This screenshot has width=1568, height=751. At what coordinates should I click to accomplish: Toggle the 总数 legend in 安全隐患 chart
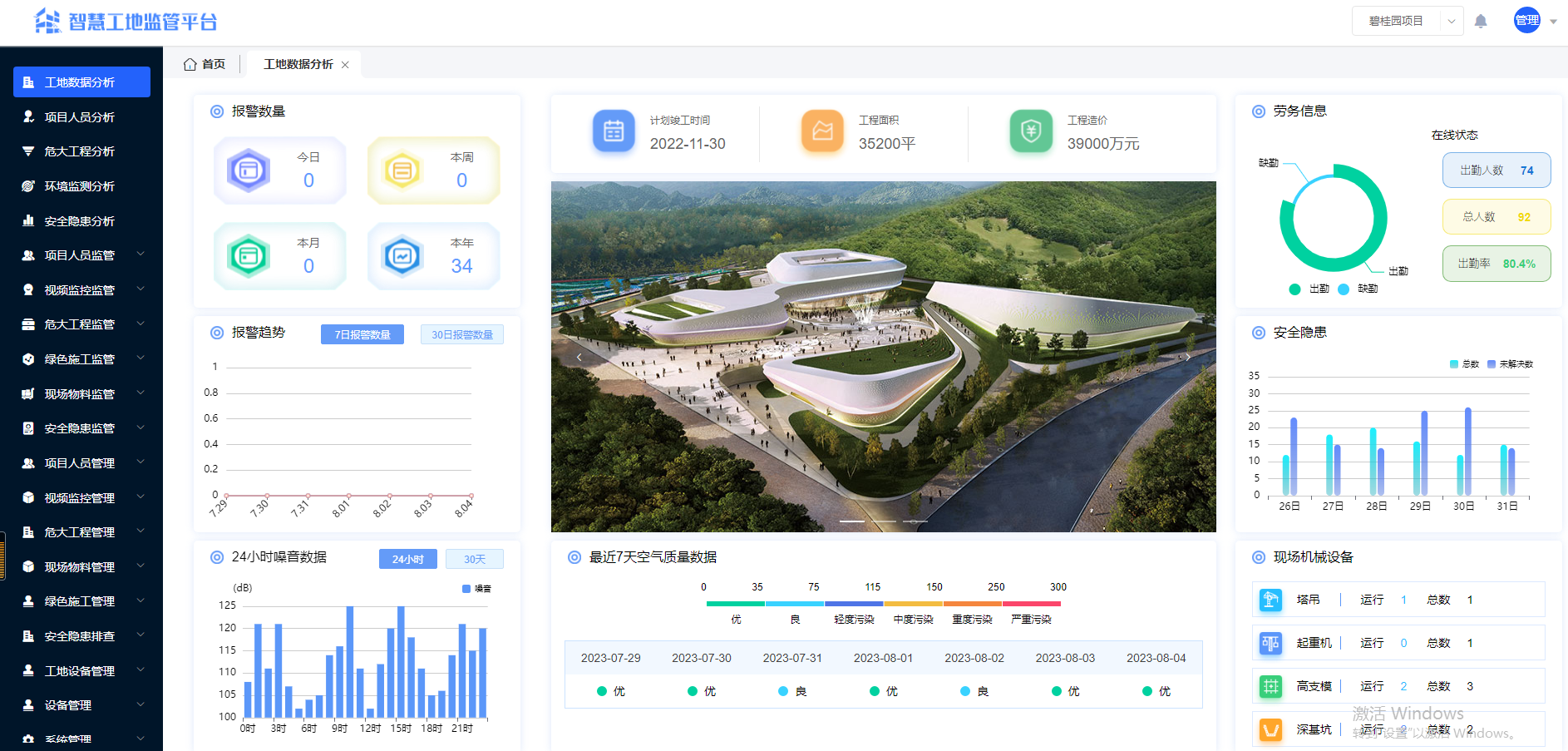[x=1464, y=363]
